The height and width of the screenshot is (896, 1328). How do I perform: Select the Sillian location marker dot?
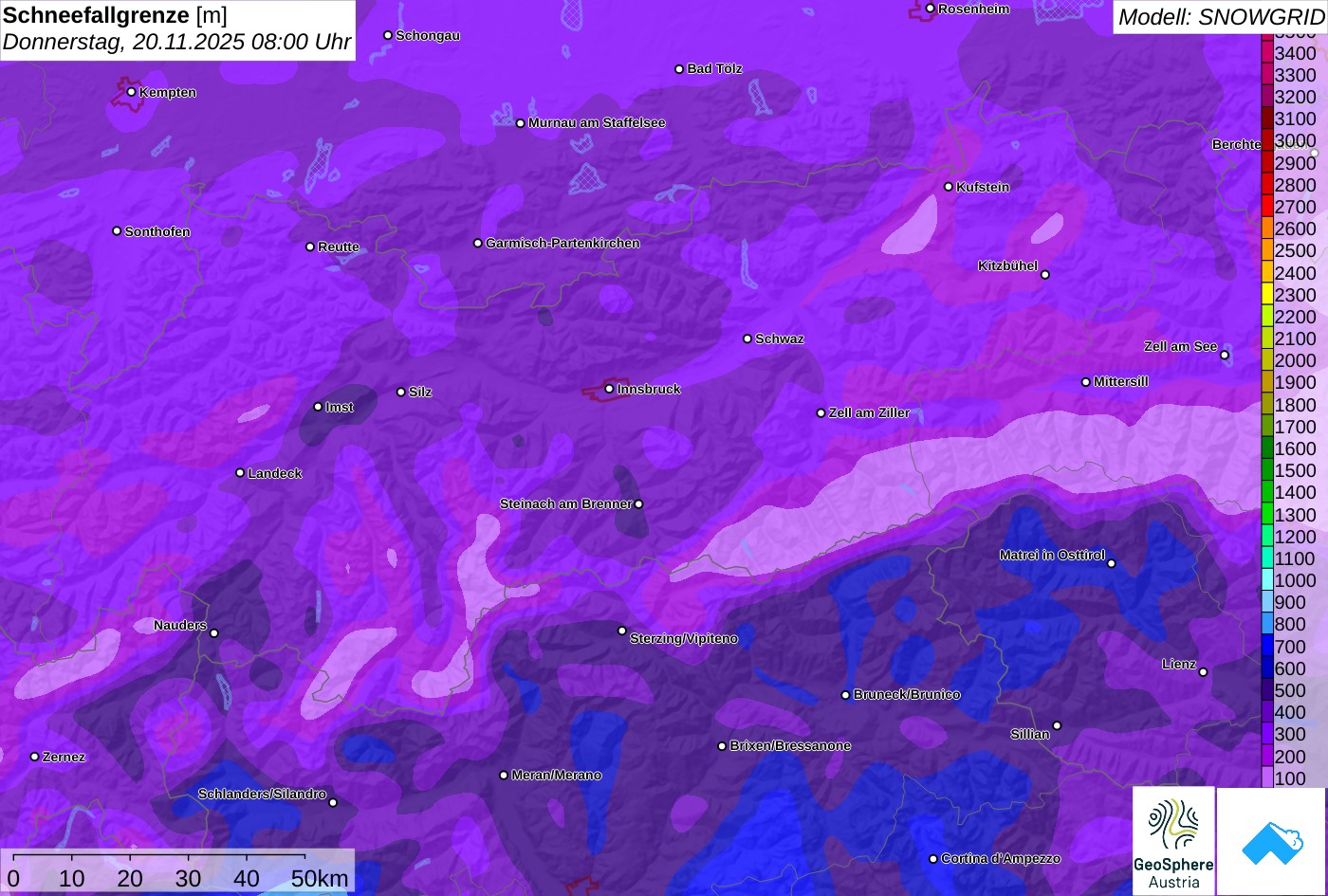pos(1057,726)
